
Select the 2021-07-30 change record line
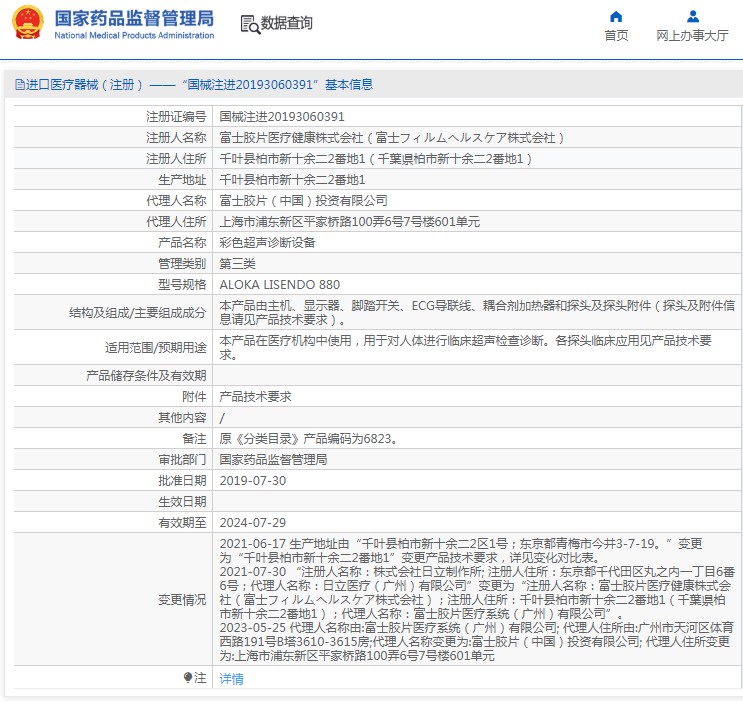click(x=477, y=593)
